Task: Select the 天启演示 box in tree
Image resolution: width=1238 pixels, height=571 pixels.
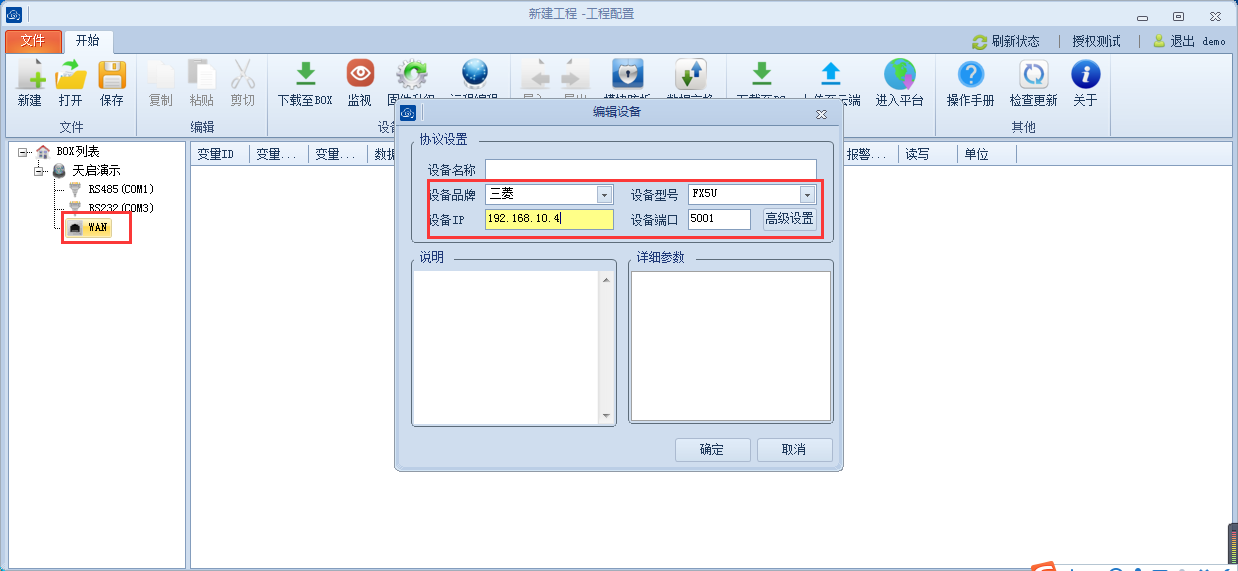Action: click(96, 171)
